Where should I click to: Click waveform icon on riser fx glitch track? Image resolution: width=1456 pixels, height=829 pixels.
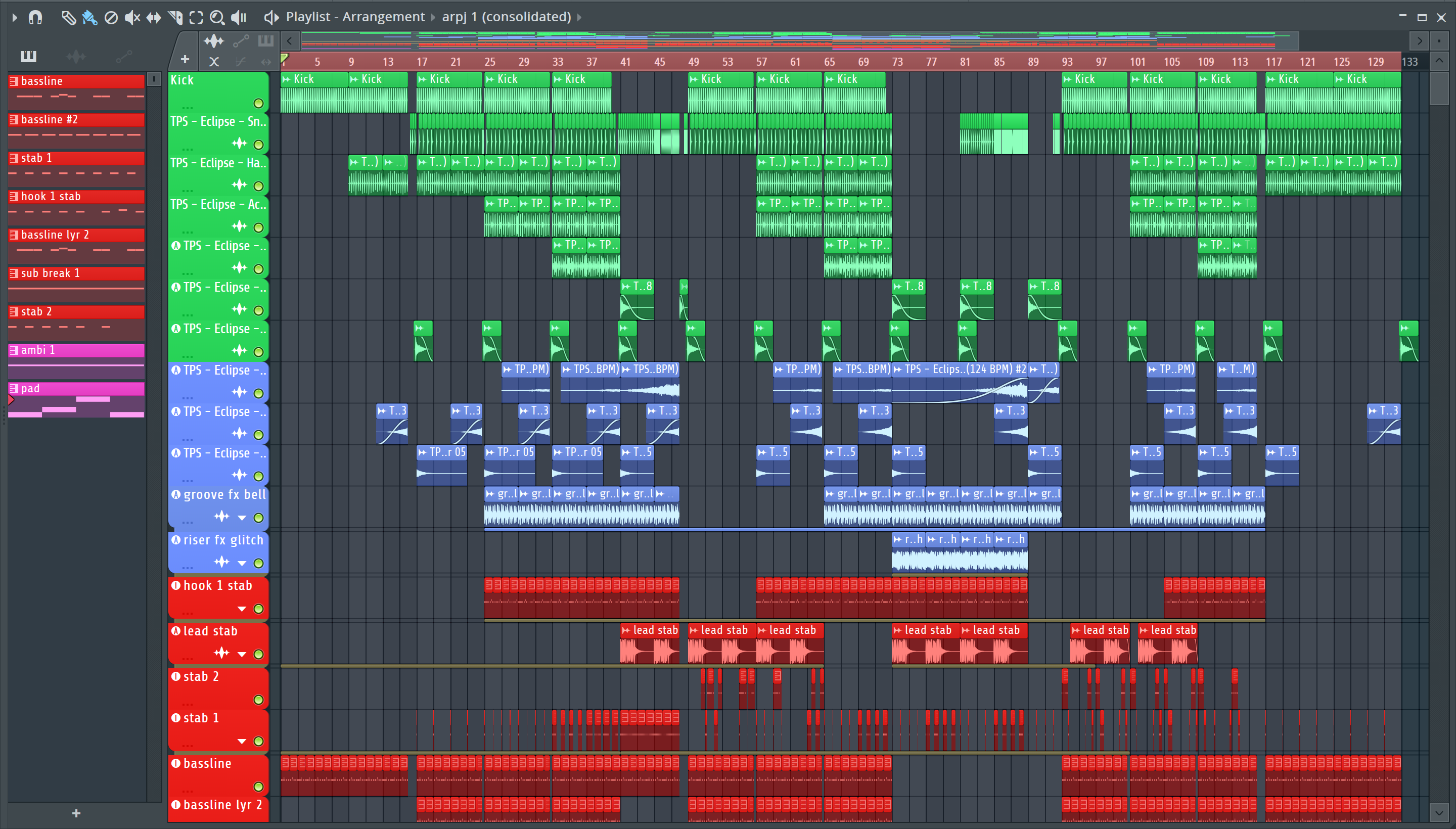(222, 563)
